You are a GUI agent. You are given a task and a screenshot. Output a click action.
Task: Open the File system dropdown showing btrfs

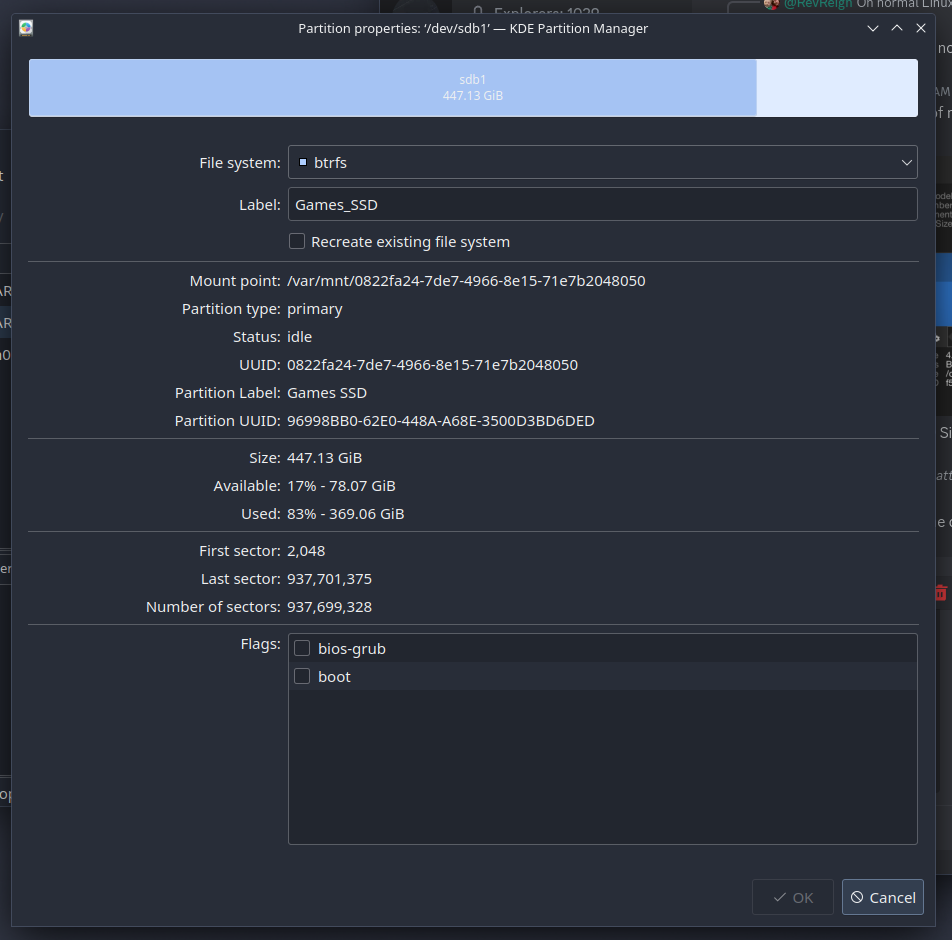pyautogui.click(x=602, y=162)
